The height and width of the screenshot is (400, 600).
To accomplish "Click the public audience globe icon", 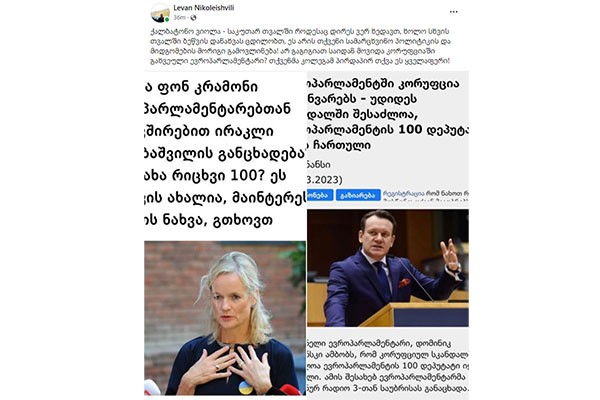I will [193, 18].
